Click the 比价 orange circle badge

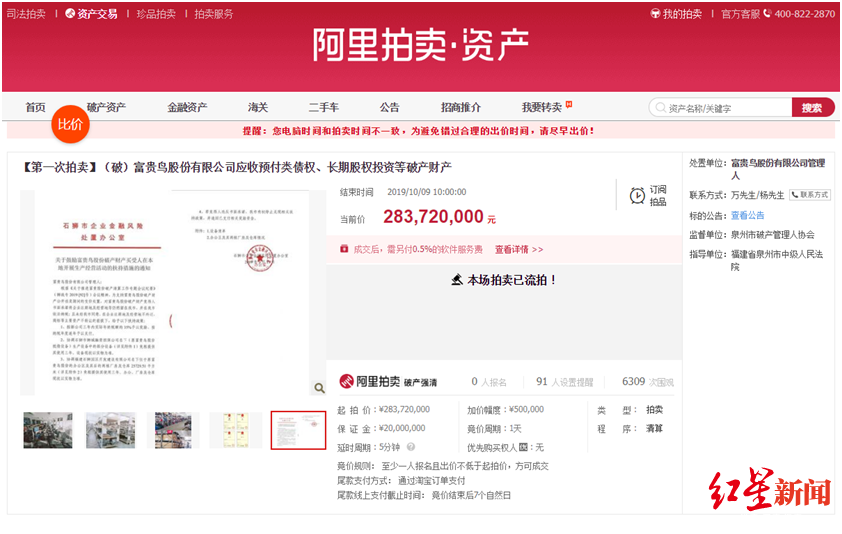tap(70, 124)
